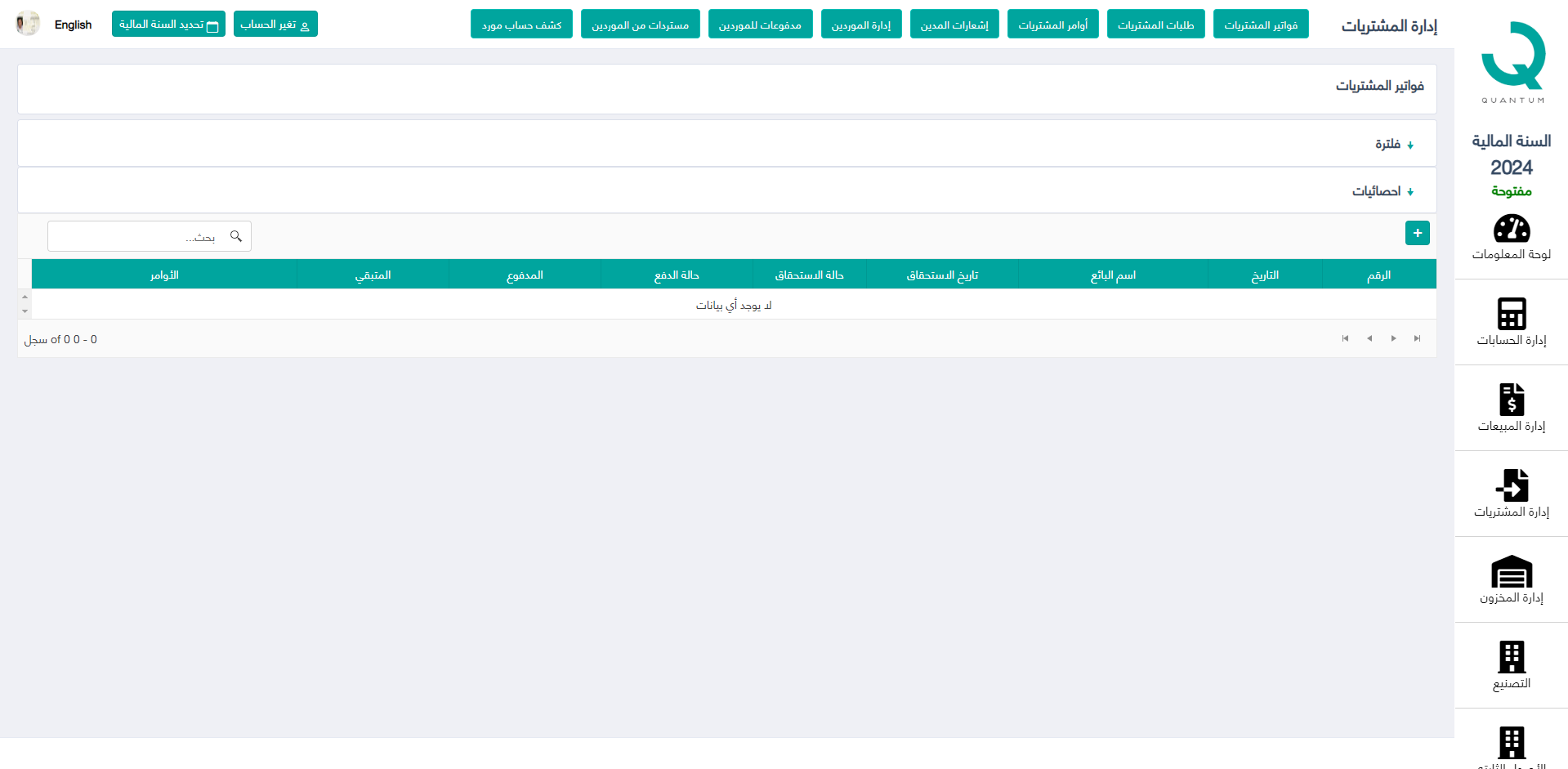The height and width of the screenshot is (769, 1568).
Task: Open accounts management calculator icon
Action: click(1511, 314)
